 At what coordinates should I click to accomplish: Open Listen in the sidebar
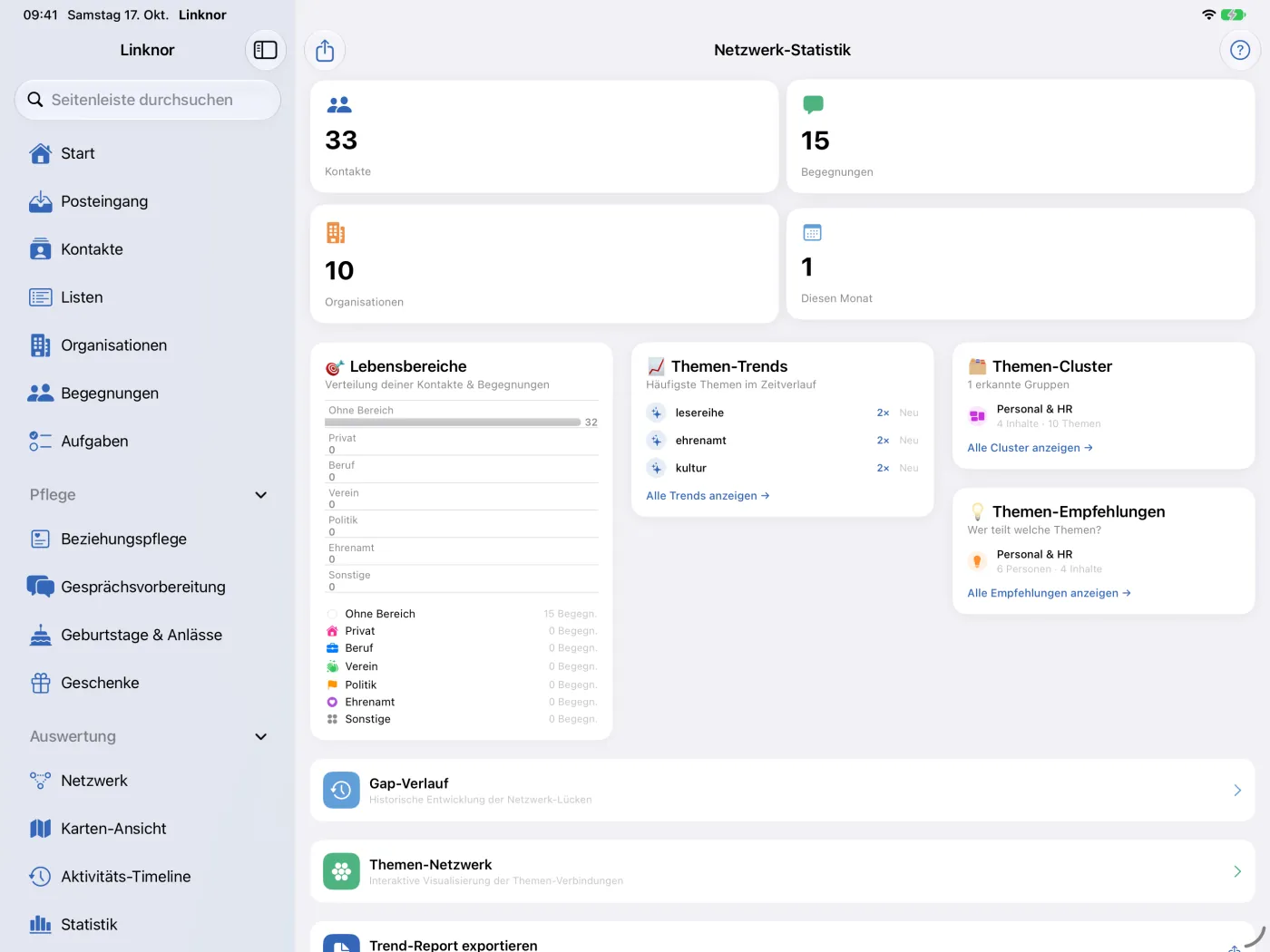(x=148, y=297)
